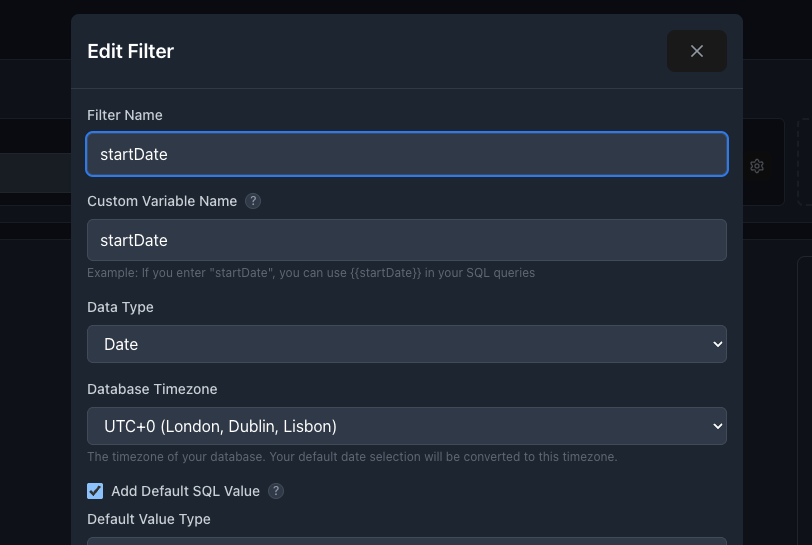Click the Add Default SQL Value label text
Screen dimensions: 812x545
[x=185, y=491]
